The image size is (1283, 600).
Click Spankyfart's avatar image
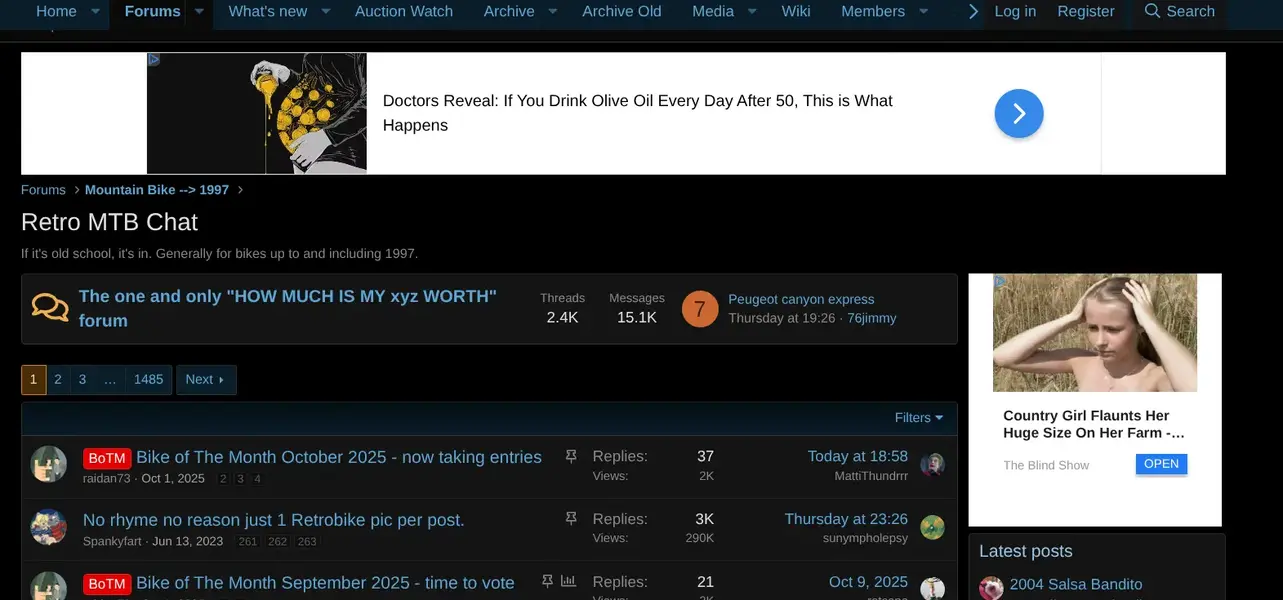click(48, 527)
